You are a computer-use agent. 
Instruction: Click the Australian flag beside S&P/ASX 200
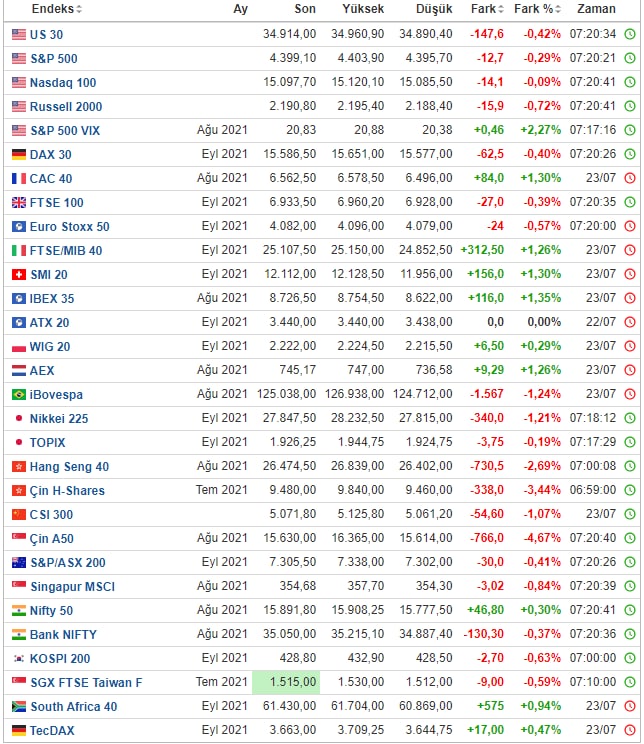click(19, 562)
